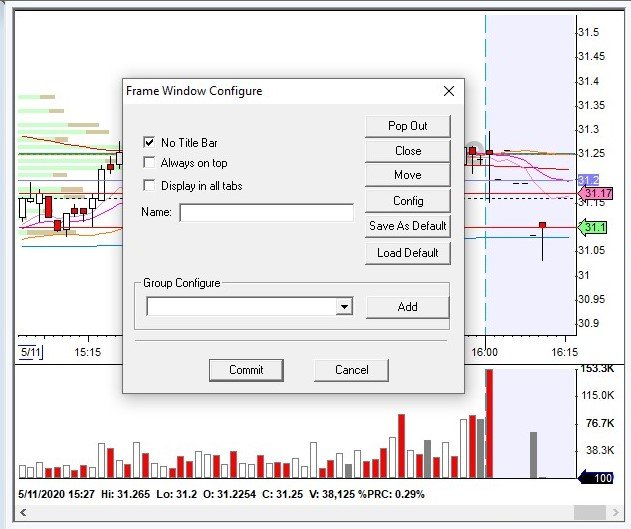Click the Load Default button
The height and width of the screenshot is (529, 631).
point(407,252)
